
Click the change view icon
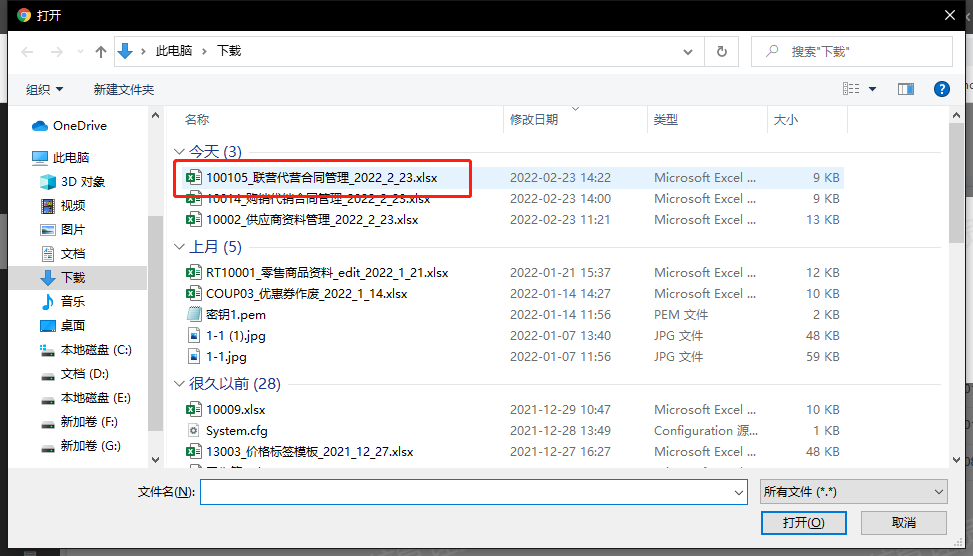point(851,89)
